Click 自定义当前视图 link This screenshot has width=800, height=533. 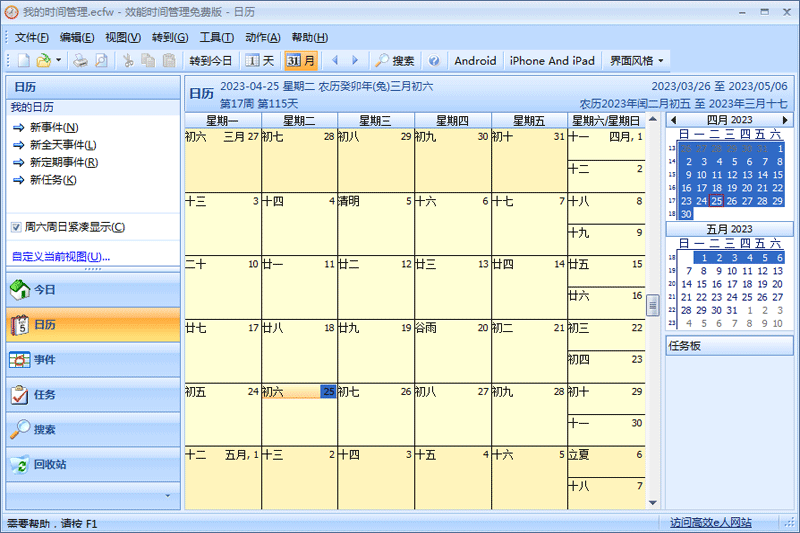coord(60,257)
